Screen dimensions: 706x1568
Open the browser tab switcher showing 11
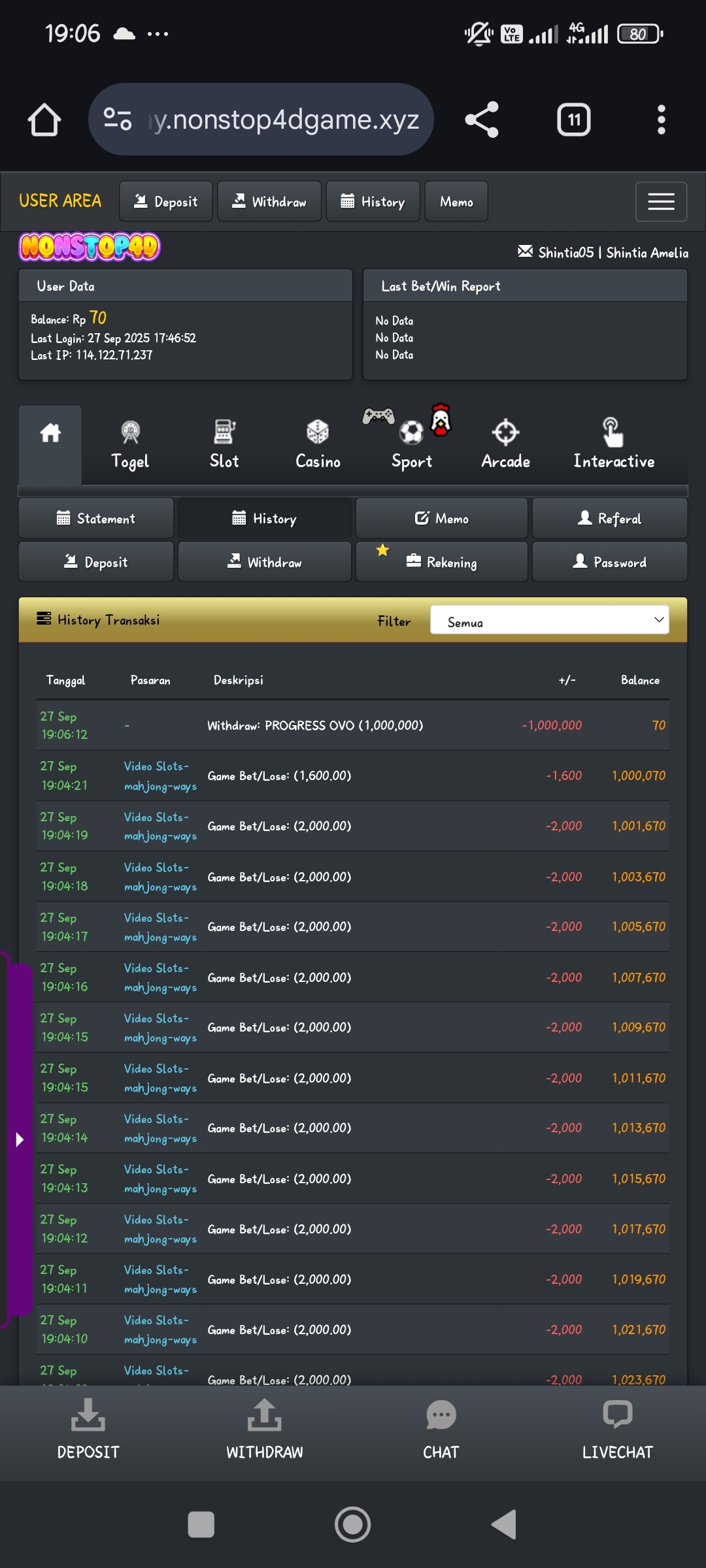coord(573,120)
